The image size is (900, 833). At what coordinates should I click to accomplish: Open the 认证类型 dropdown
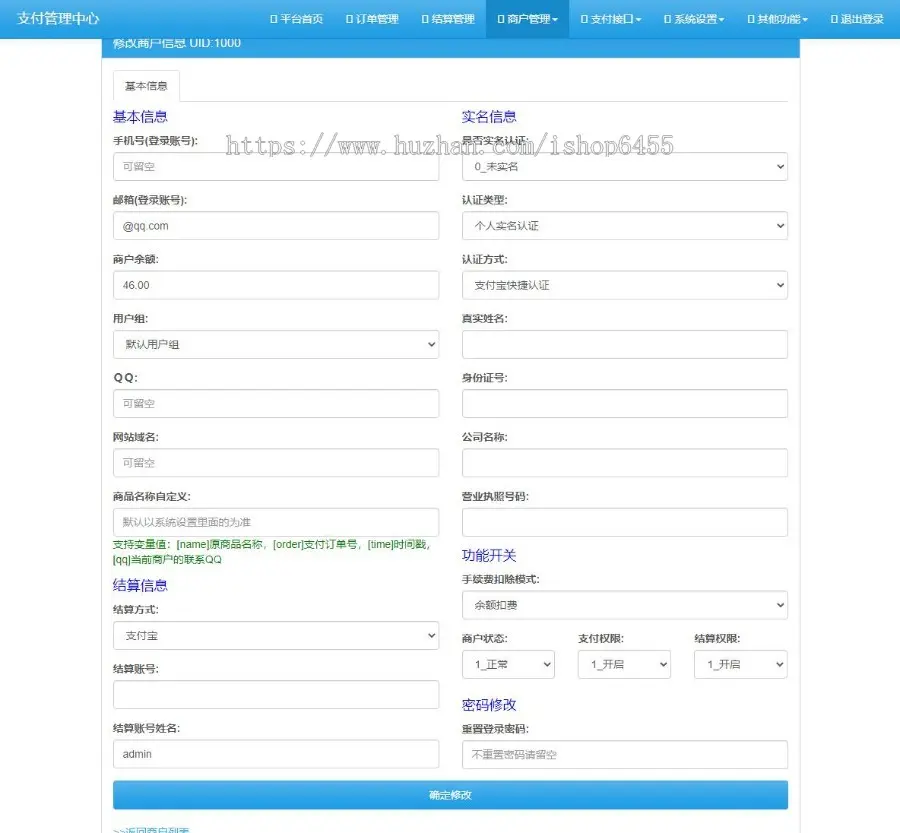pos(624,226)
